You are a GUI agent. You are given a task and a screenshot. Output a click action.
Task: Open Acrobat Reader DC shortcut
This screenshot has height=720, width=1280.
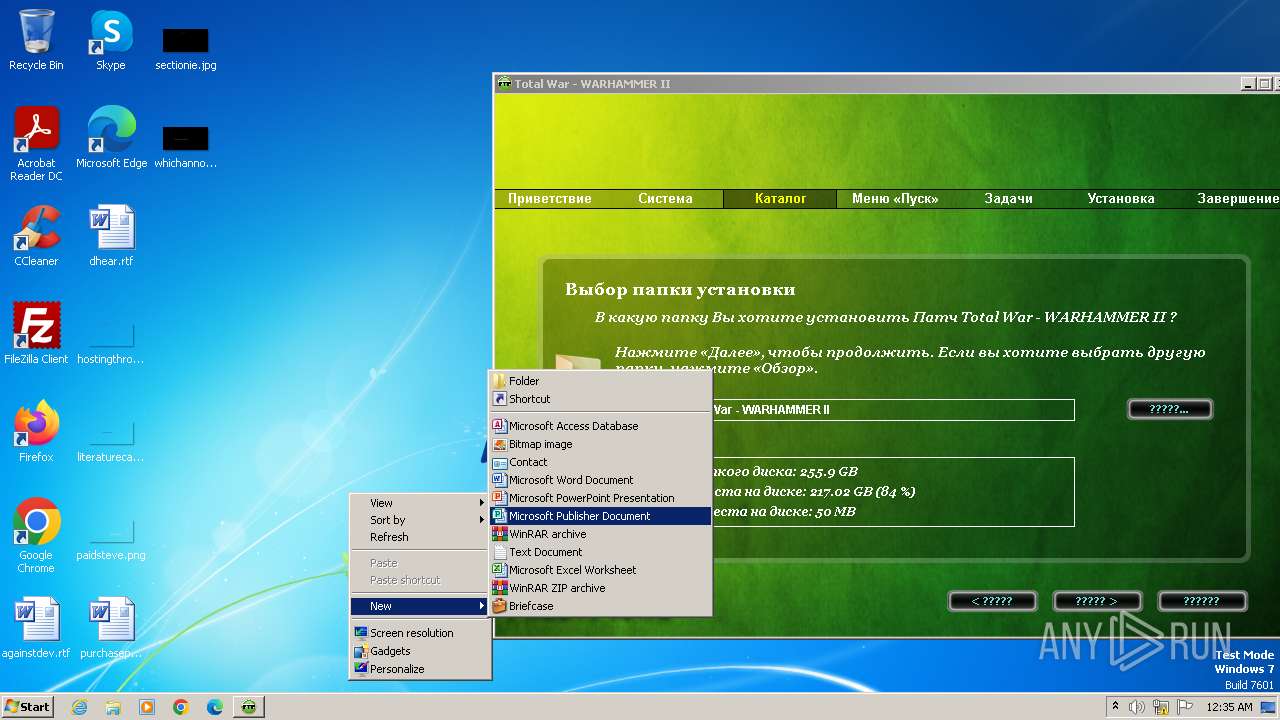(x=36, y=144)
